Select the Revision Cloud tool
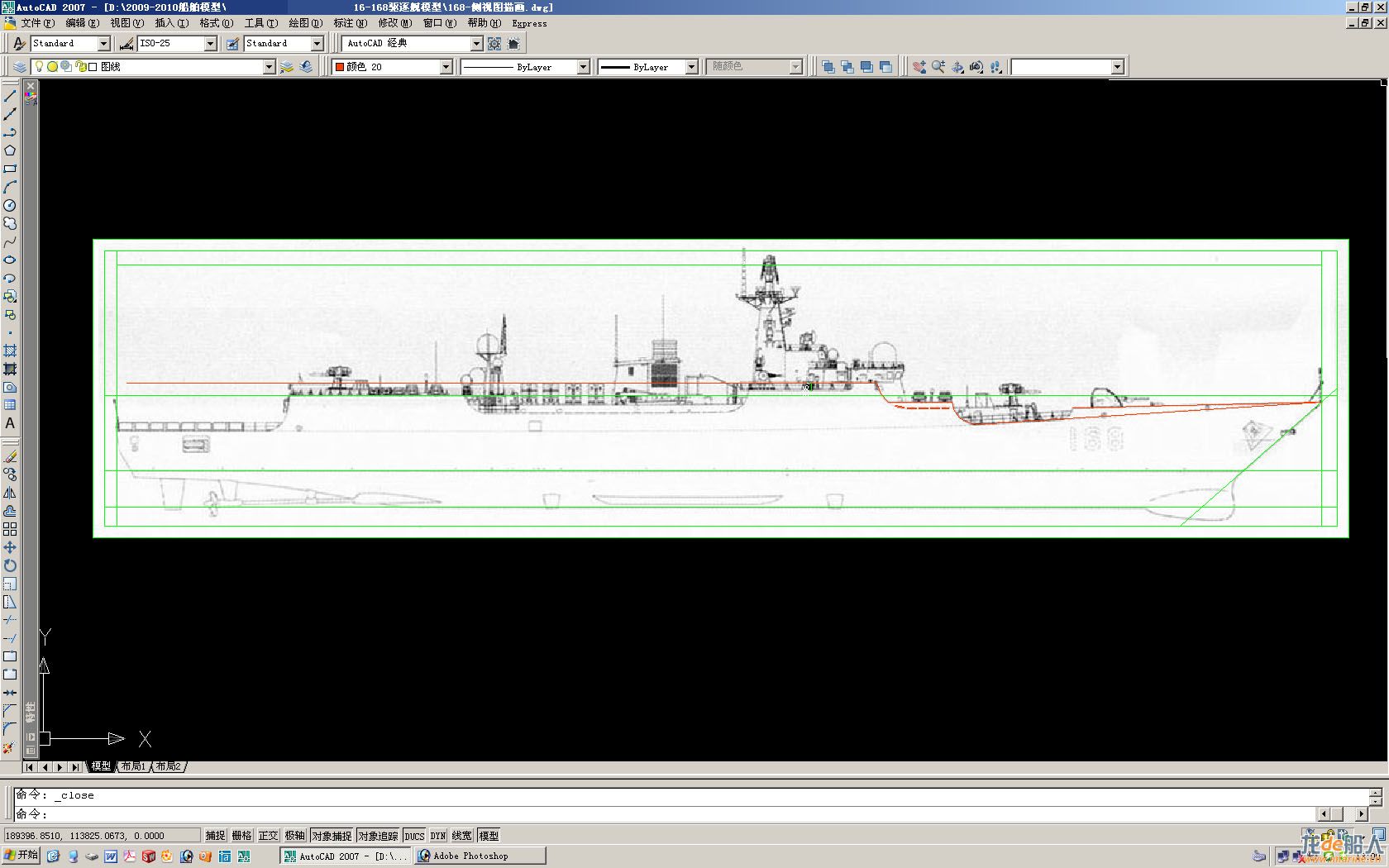This screenshot has height=868, width=1389. [x=10, y=223]
